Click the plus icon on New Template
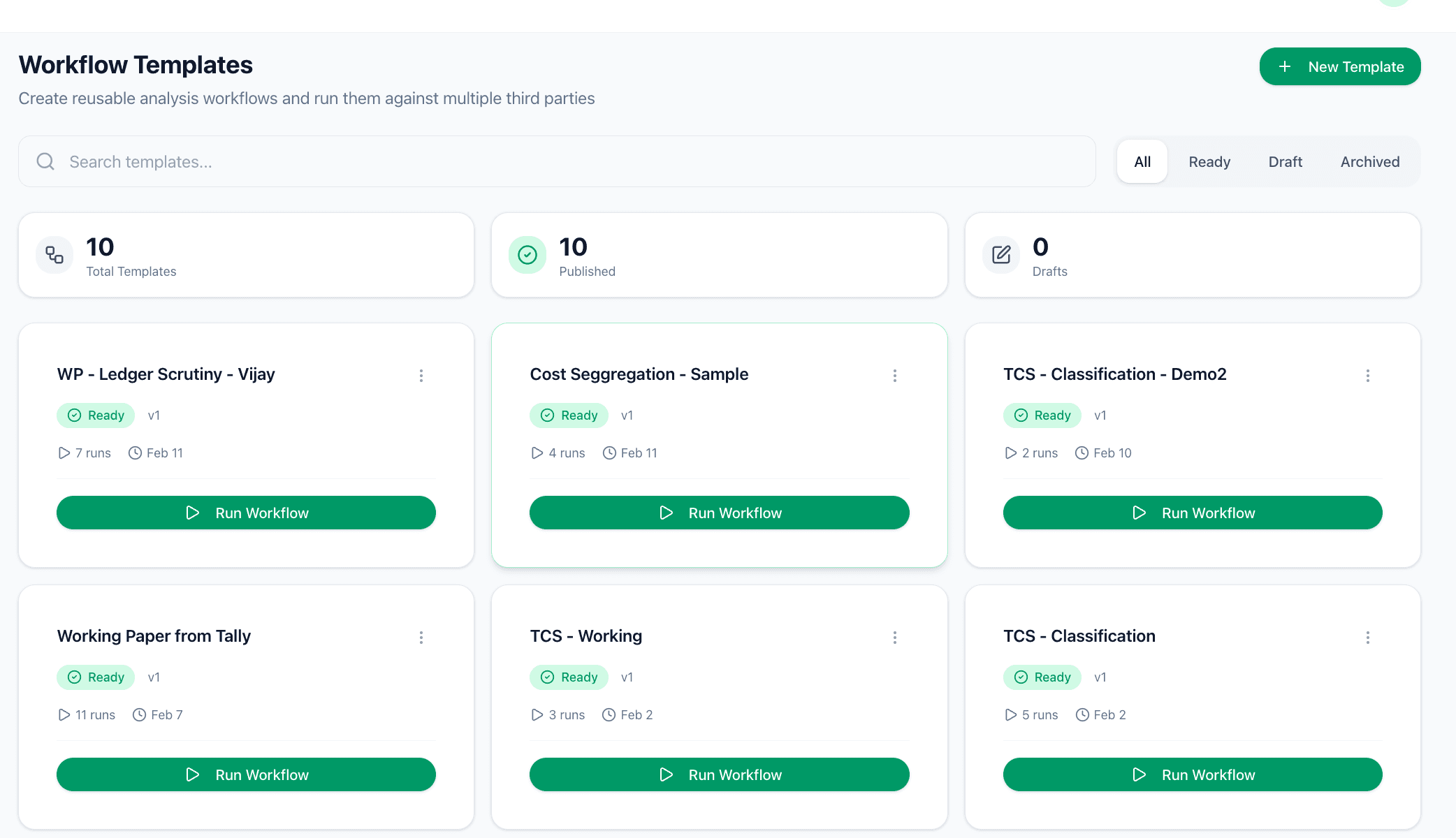This screenshot has width=1456, height=838. pos(1285,66)
